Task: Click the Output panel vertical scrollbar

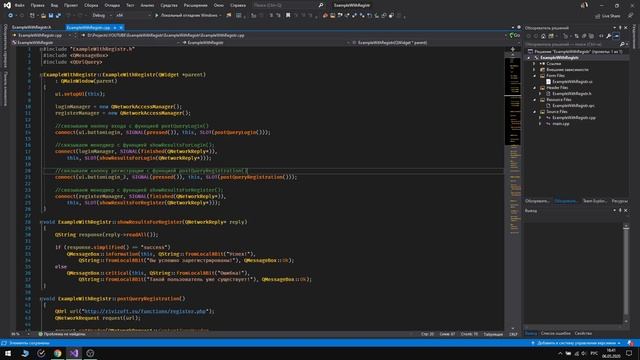Action: (x=626, y=273)
